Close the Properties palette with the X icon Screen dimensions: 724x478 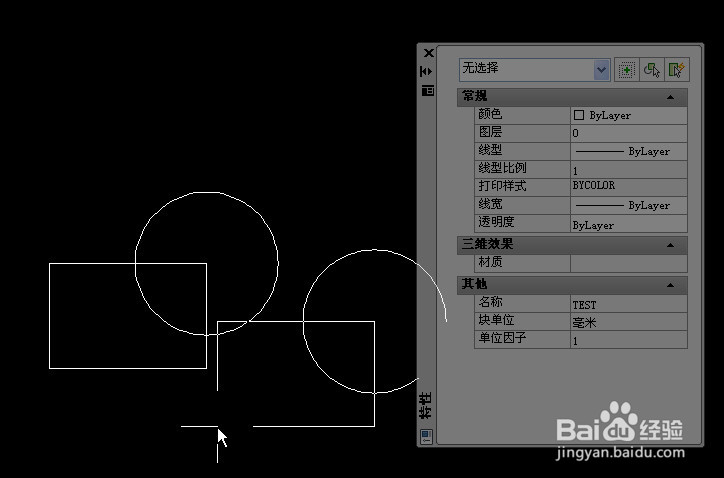point(428,53)
